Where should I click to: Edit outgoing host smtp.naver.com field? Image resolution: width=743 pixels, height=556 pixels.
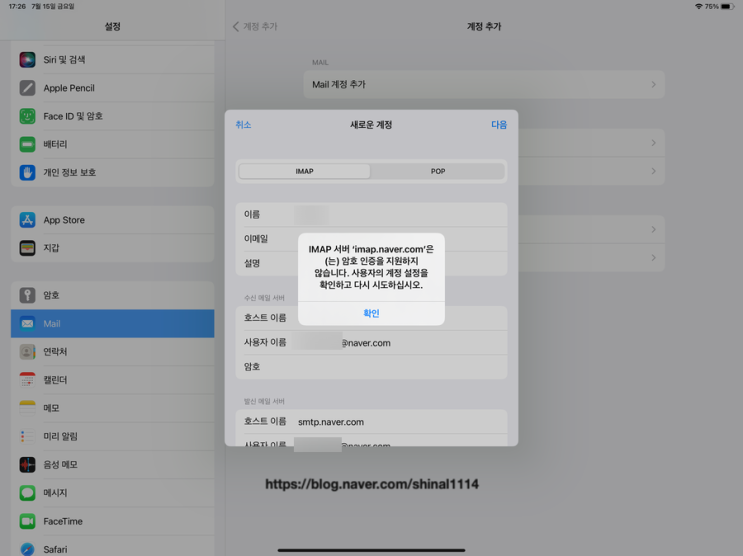[x=371, y=421]
